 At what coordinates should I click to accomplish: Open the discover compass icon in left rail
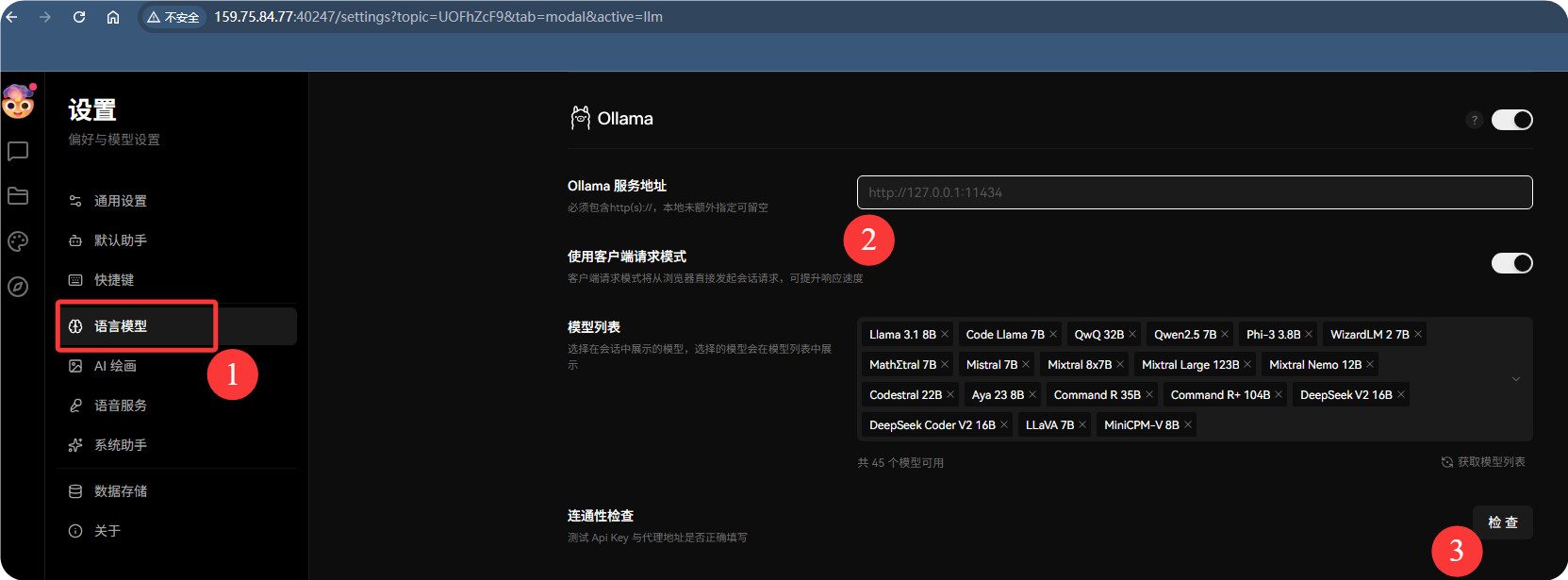click(x=18, y=287)
